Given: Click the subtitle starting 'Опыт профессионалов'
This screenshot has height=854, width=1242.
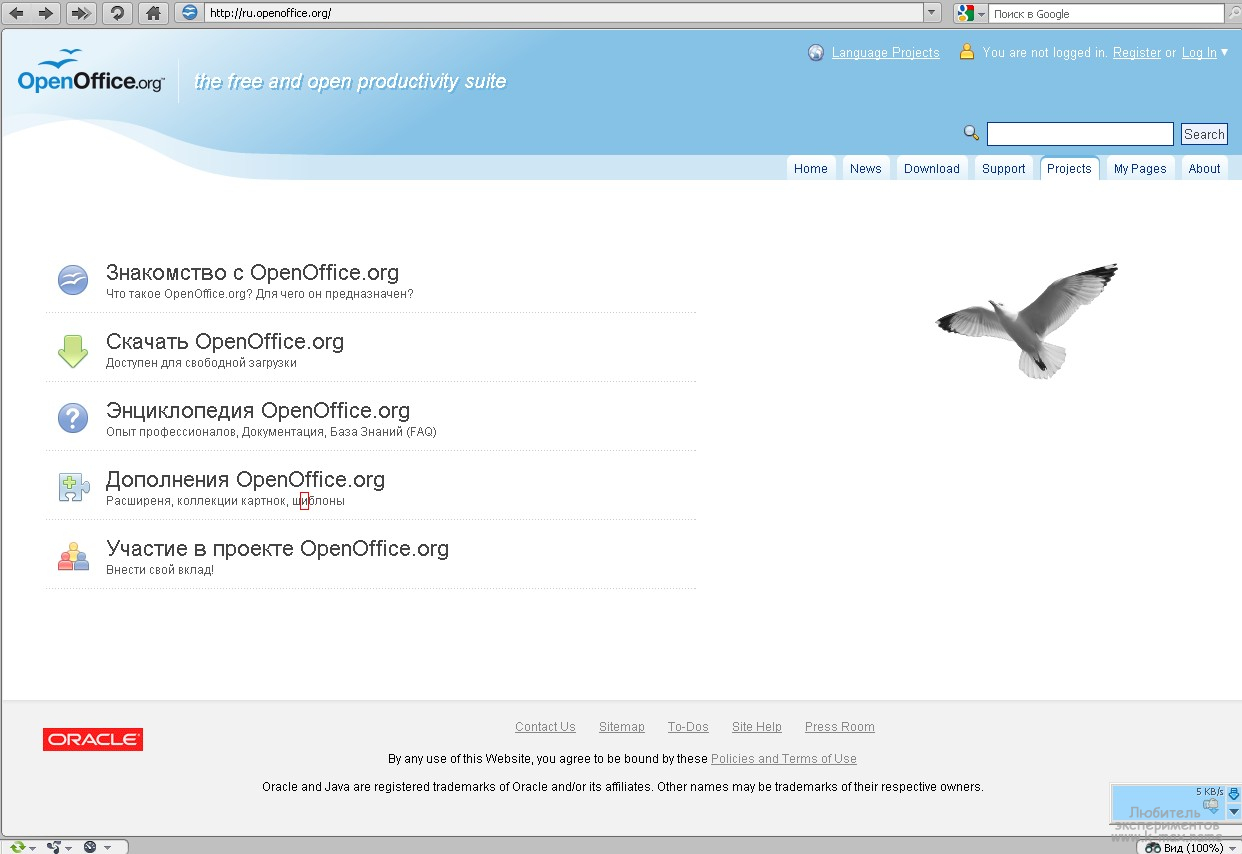Looking at the screenshot, I should click(x=271, y=432).
